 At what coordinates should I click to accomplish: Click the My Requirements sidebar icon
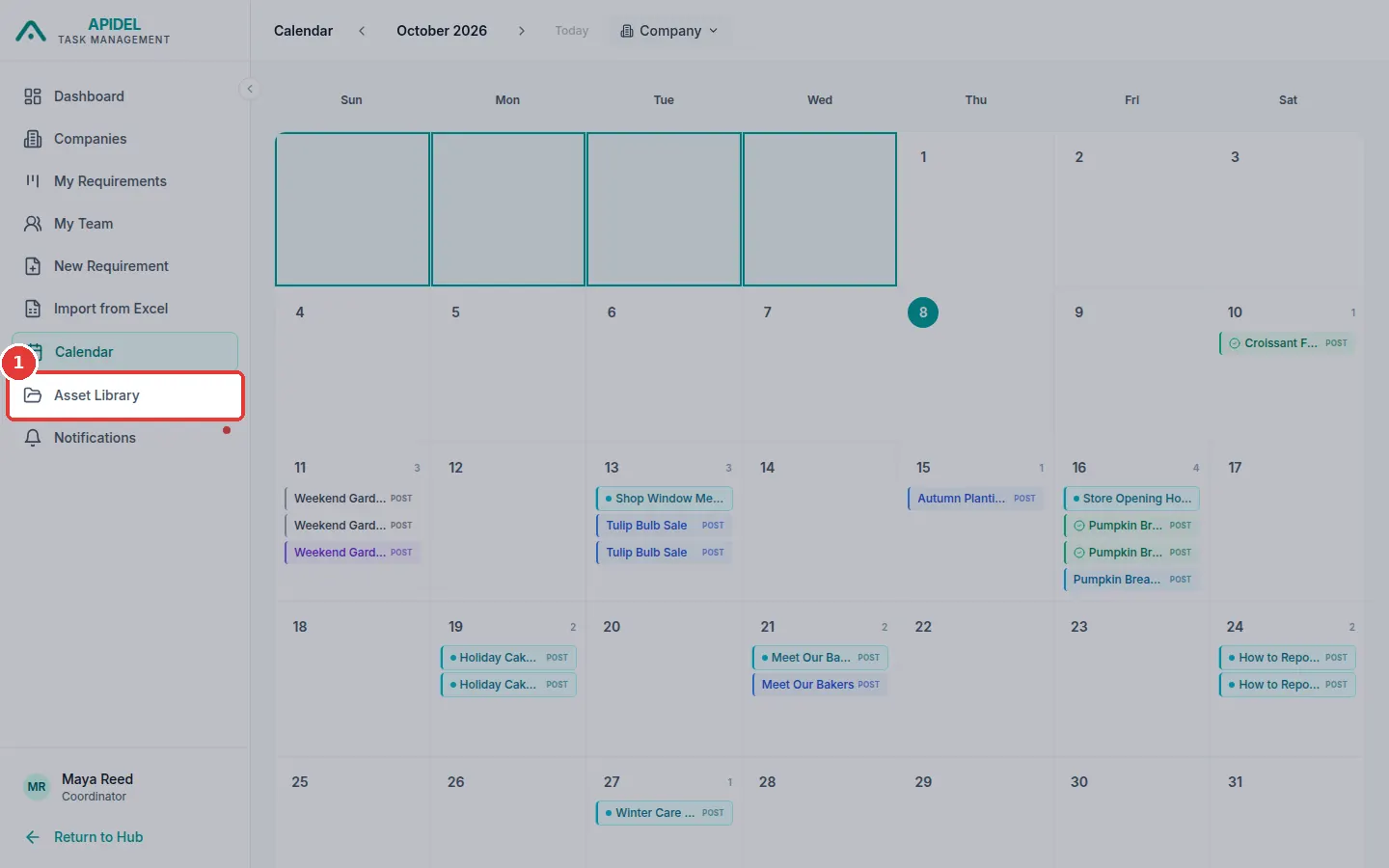click(x=33, y=181)
